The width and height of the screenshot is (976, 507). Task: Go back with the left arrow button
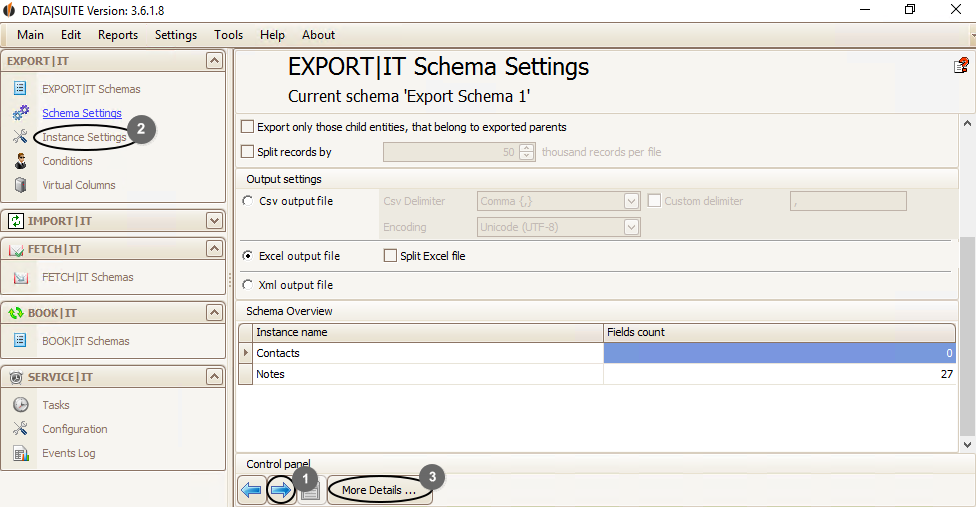pos(251,490)
